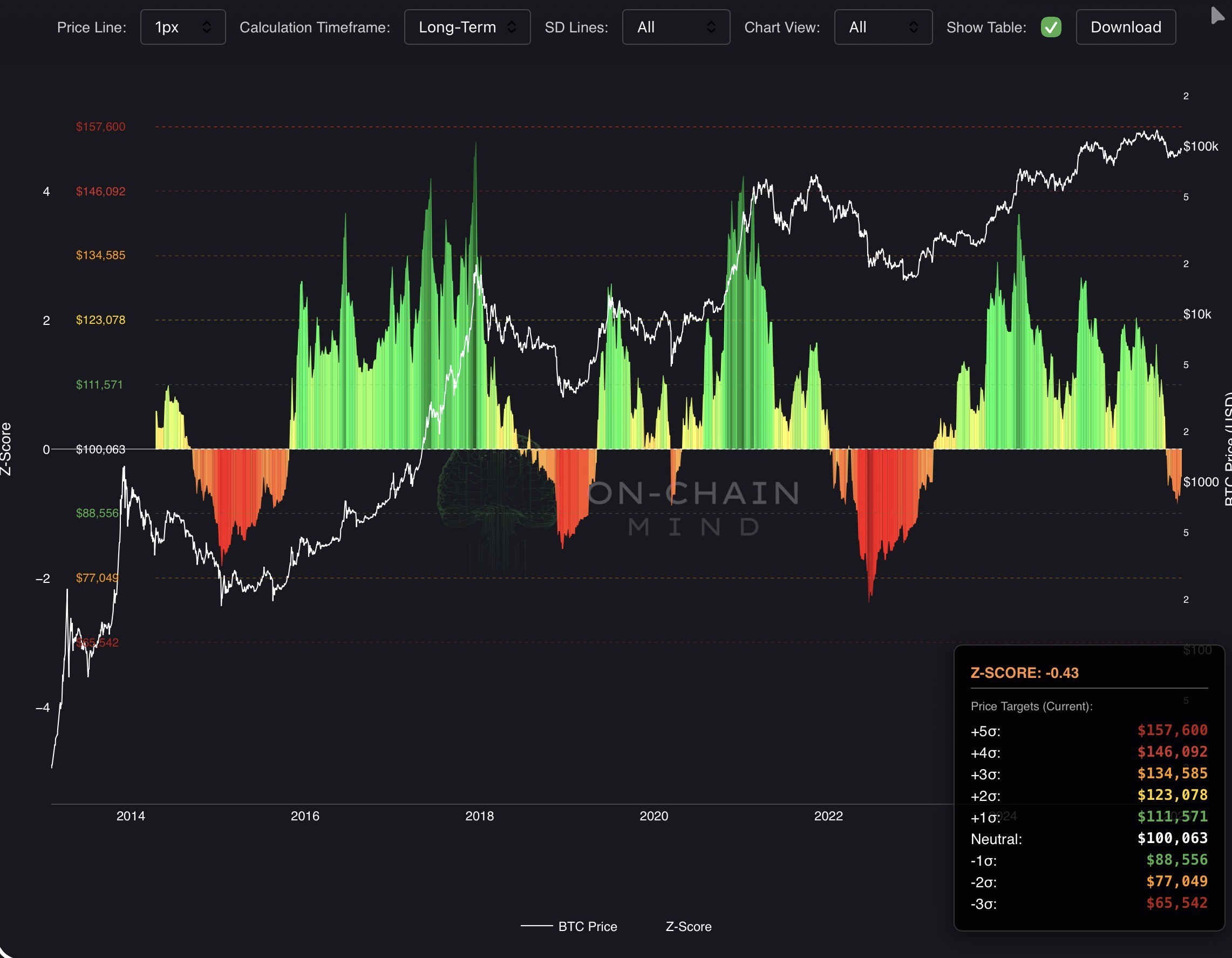Click the Download button
The width and height of the screenshot is (1232, 958).
[x=1125, y=27]
